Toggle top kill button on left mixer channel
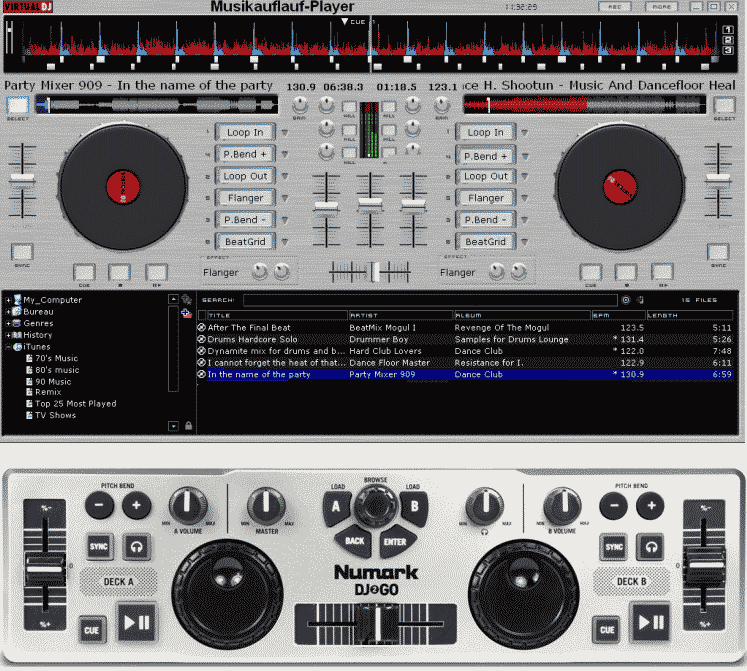 (349, 107)
